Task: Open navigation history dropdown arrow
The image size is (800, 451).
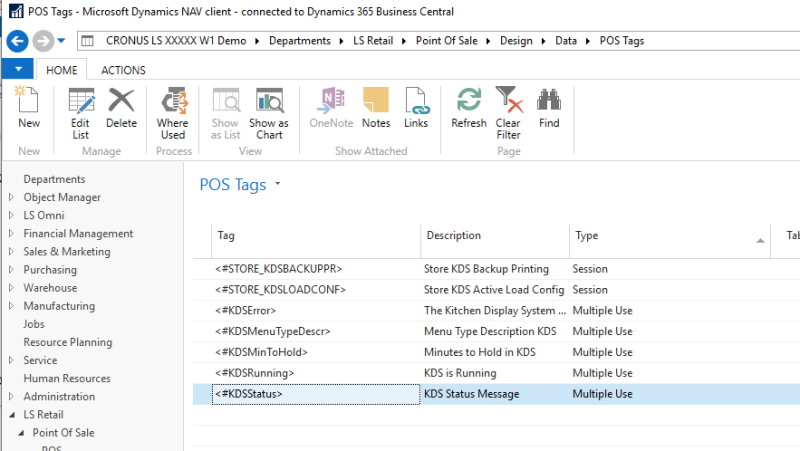Action: tap(61, 41)
